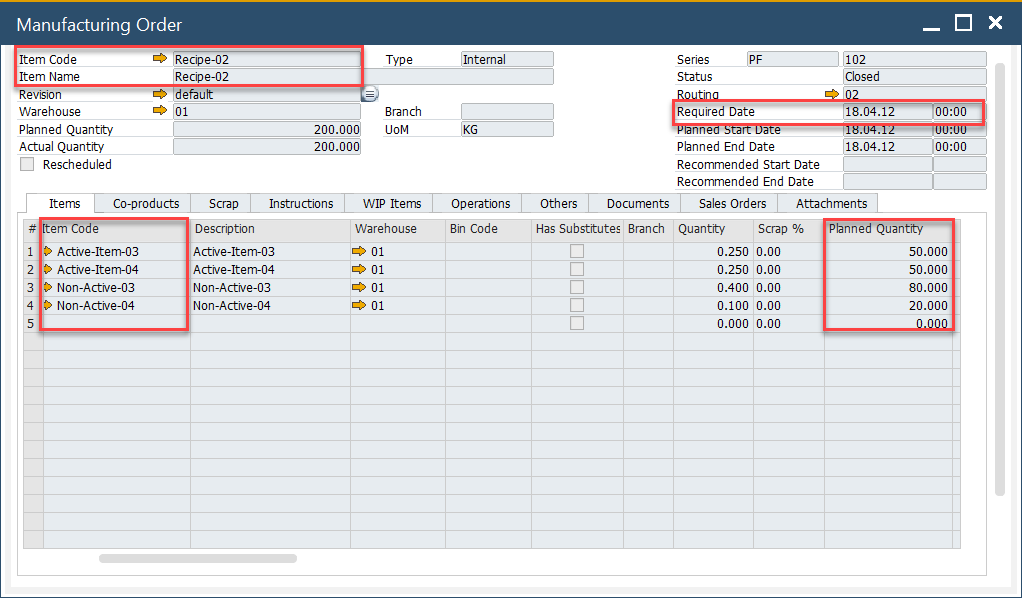The width and height of the screenshot is (1022, 598).
Task: Check Has Substitutes for Active-Item-03
Action: point(577,252)
